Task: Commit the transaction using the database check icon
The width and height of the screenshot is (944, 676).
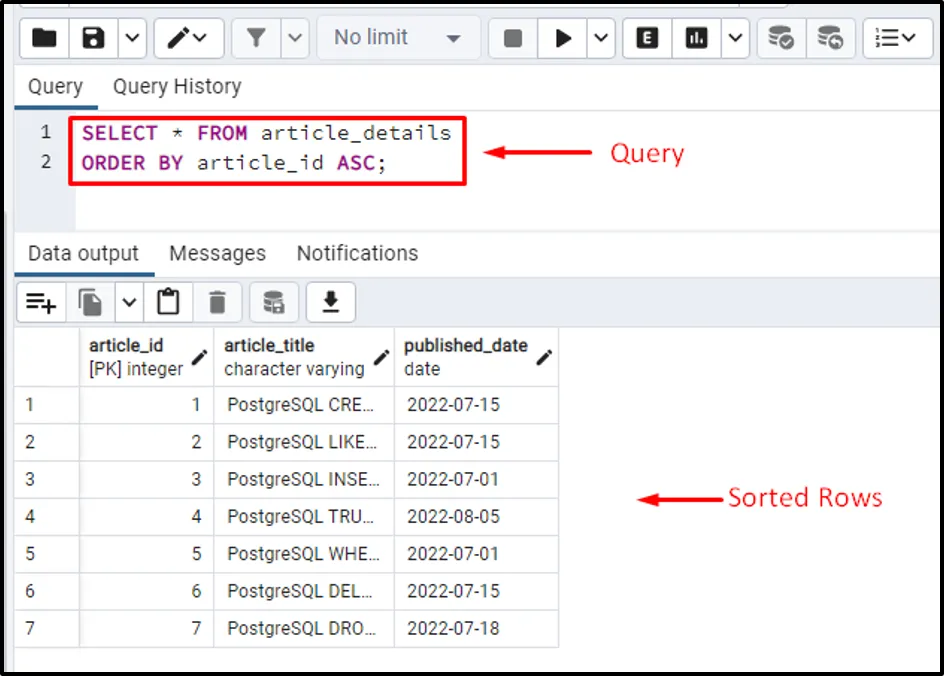Action: [781, 38]
